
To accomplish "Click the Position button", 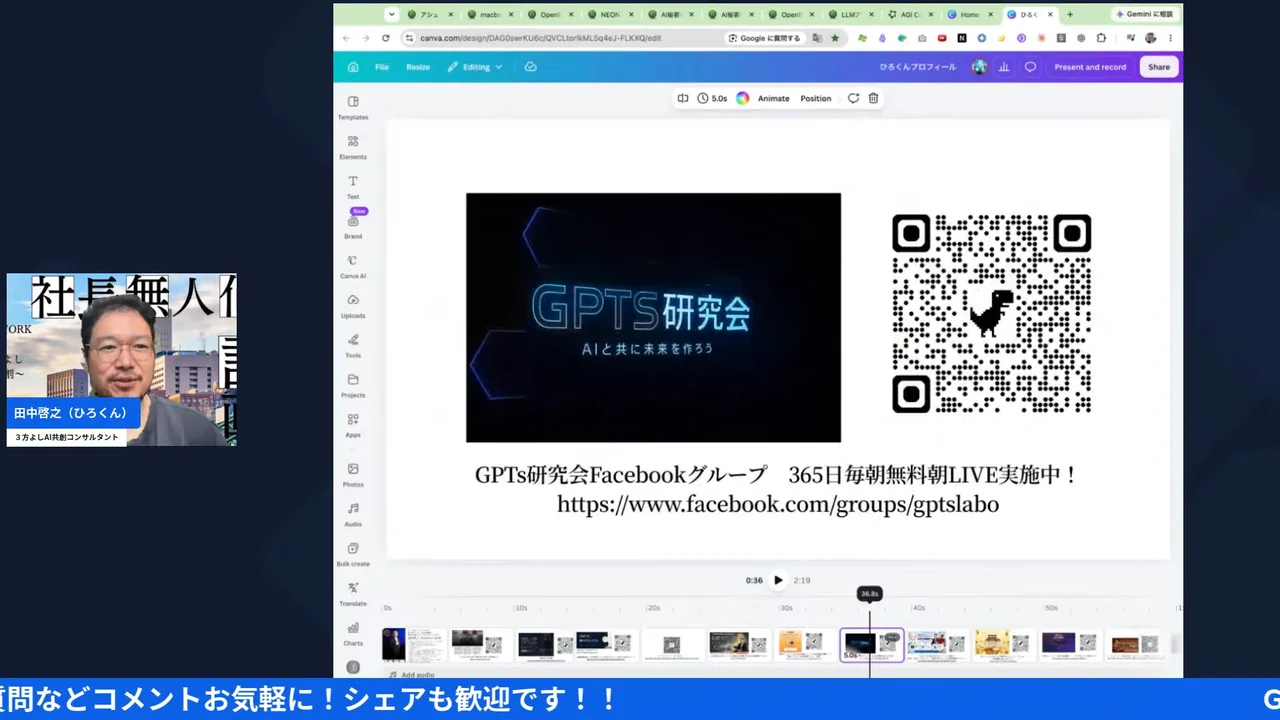I will tap(816, 98).
